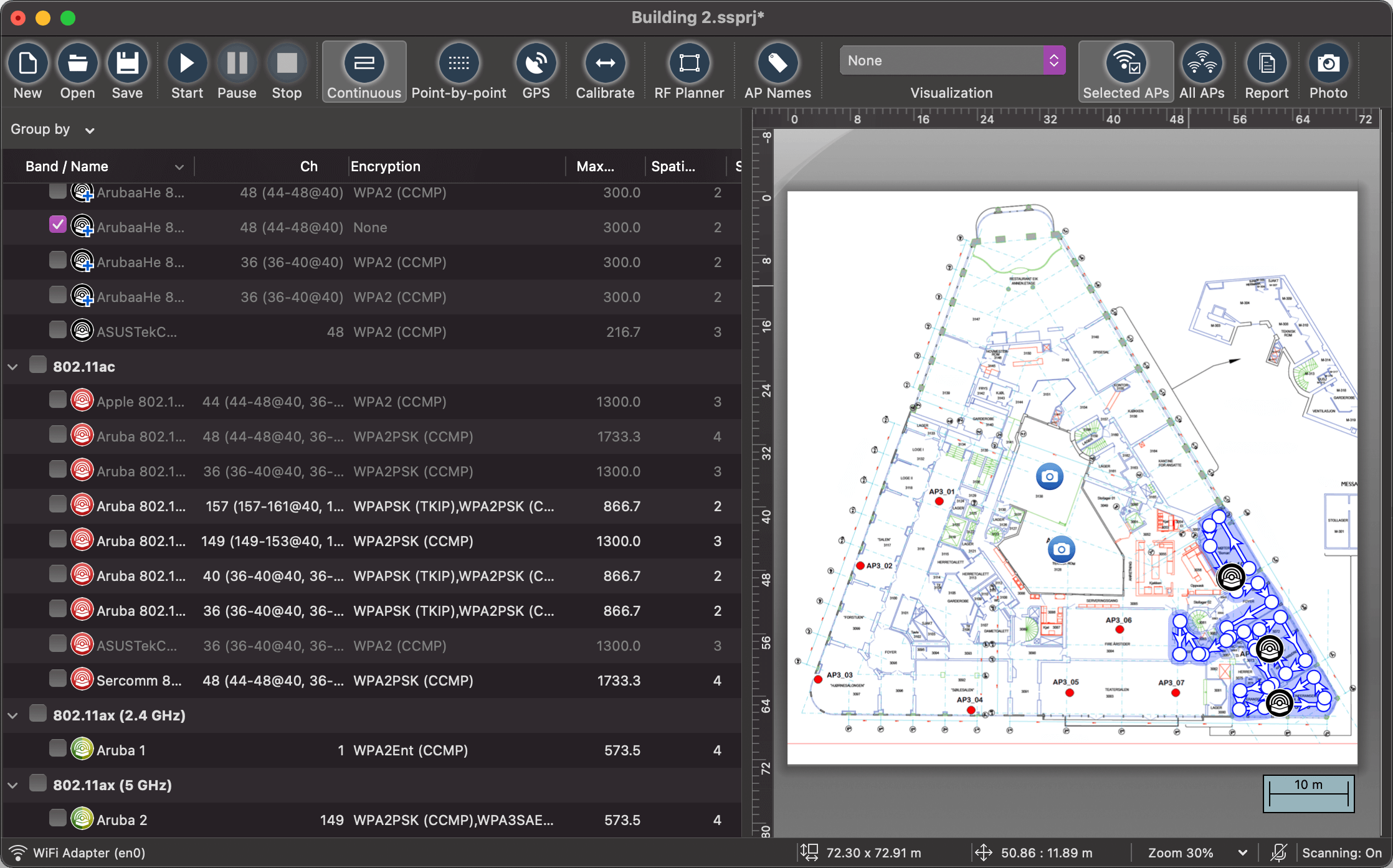Activate the Calibrate tool

coord(605,70)
